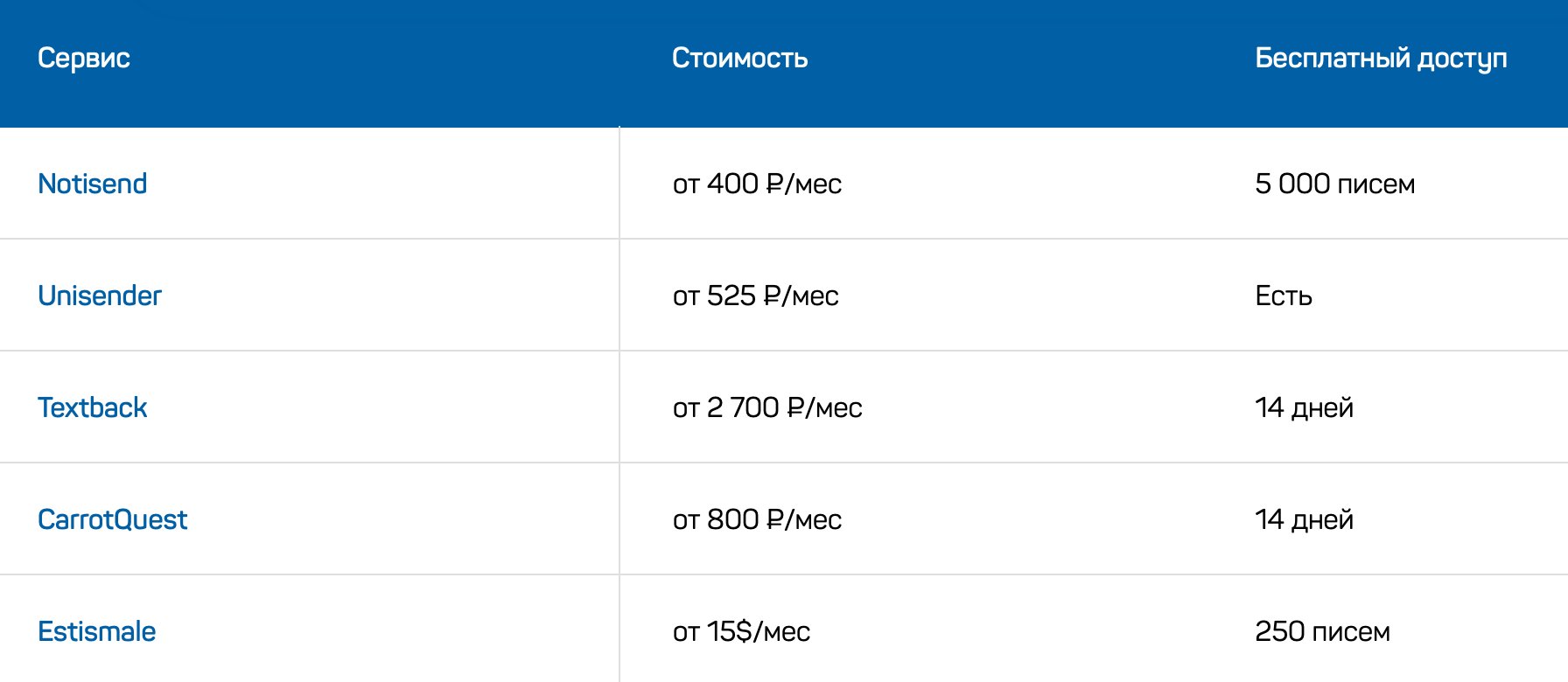Click the Textback price от 2 700 ₽/мес
The image size is (1568, 682).
(x=767, y=407)
